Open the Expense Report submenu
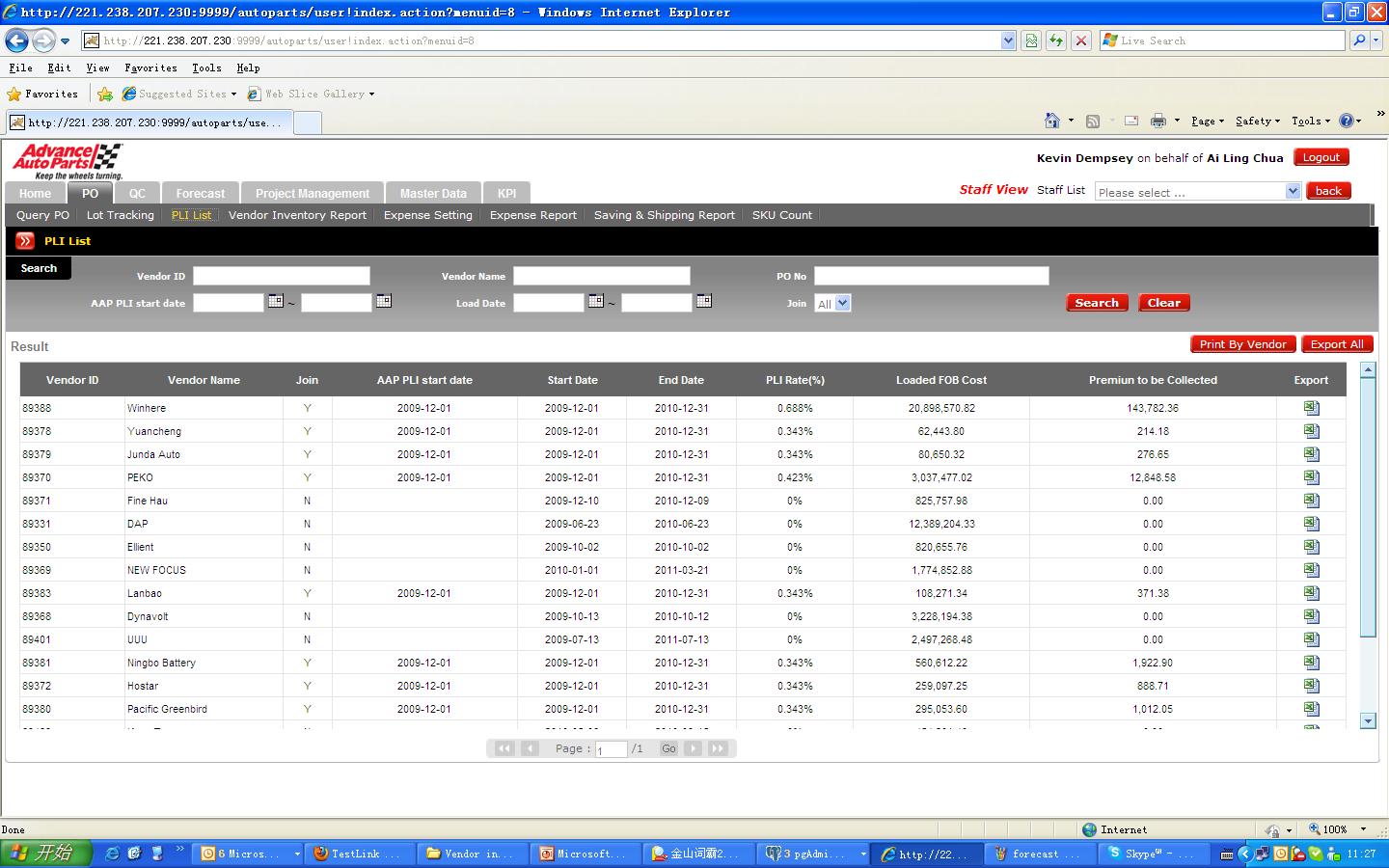Viewport: 1389px width, 868px height. pyautogui.click(x=532, y=215)
